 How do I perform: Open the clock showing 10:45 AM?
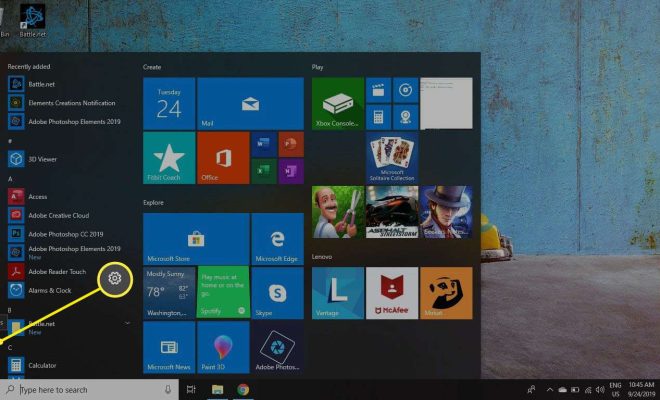click(x=642, y=390)
